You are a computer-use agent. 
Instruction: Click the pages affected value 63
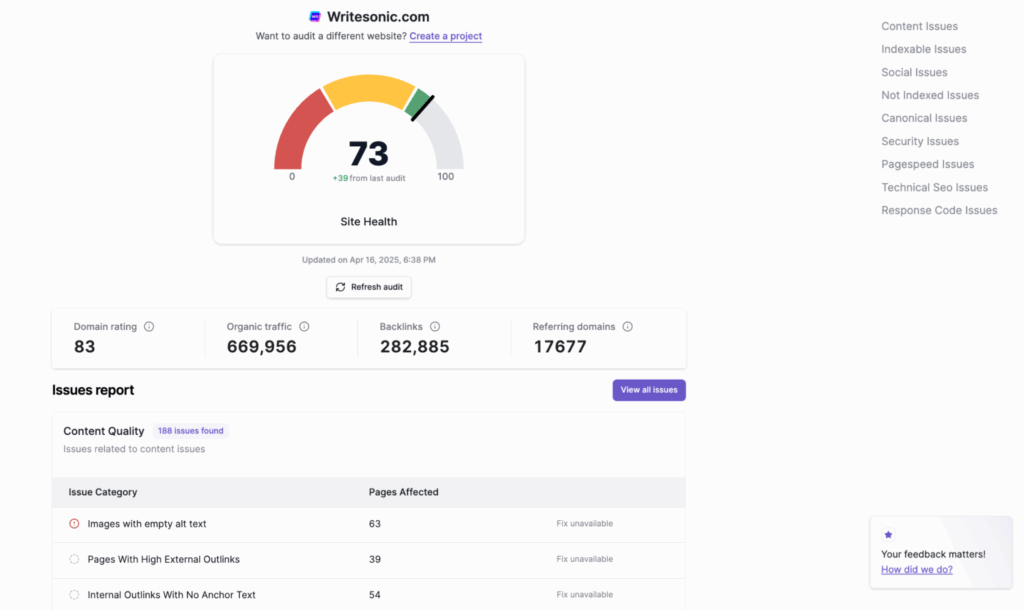(x=375, y=524)
